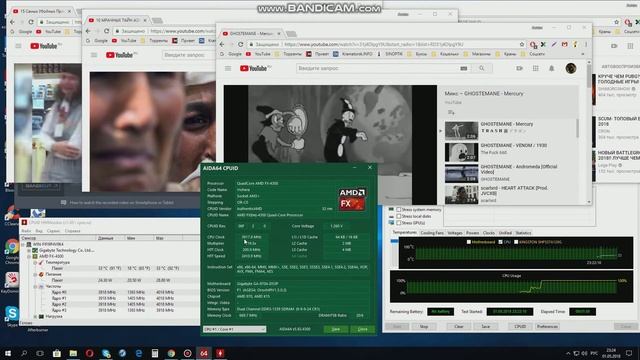Open Google Chrome desktop shortcut
The image size is (640, 360).
(x=12, y=247)
